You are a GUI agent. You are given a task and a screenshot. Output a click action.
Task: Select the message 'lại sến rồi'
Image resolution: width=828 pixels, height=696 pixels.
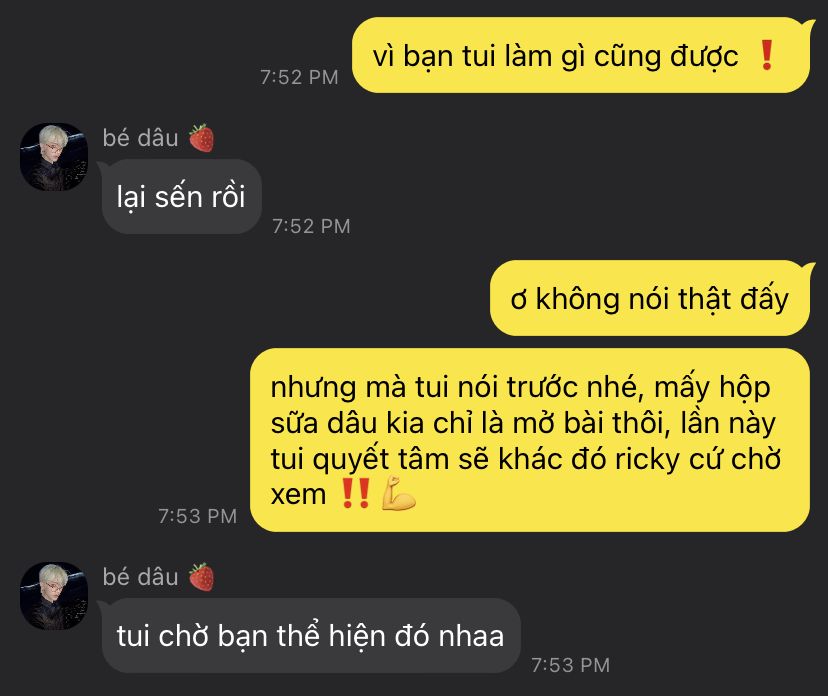coord(182,196)
